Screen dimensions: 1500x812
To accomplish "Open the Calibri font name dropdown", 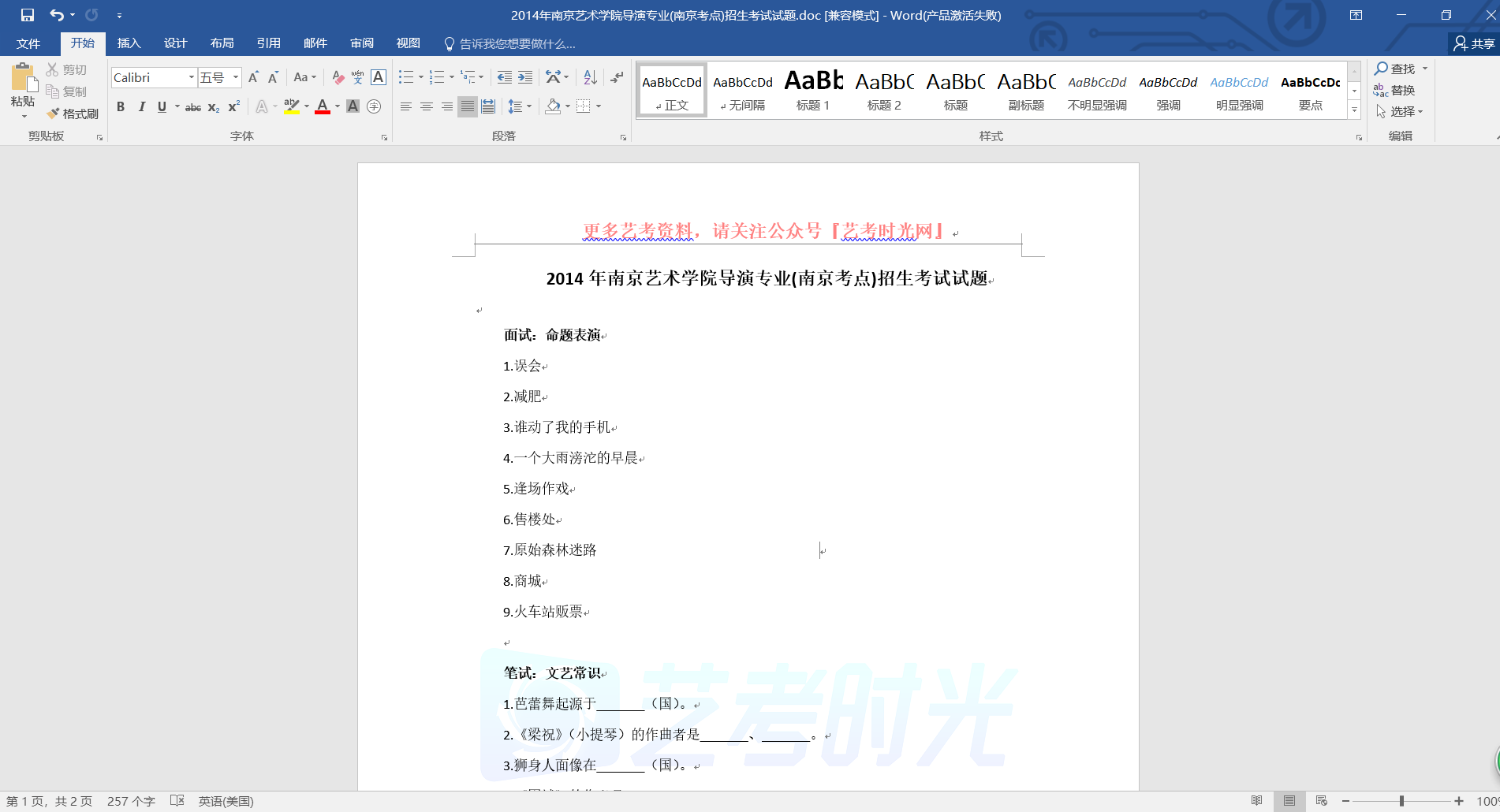I will click(191, 77).
